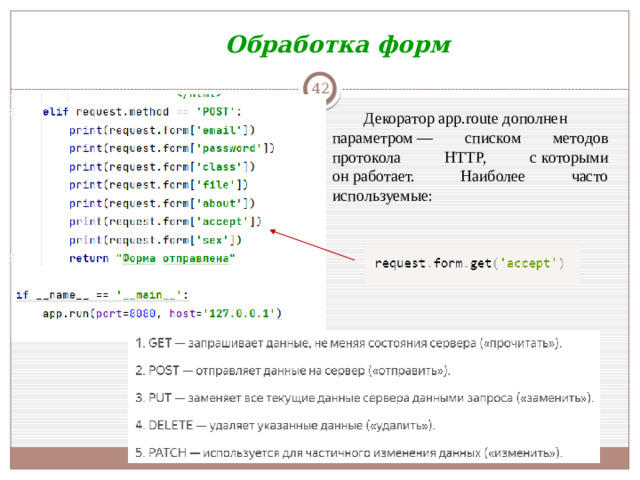The height and width of the screenshot is (480, 640).
Task: Click the snippet request.form.get('accept')
Action: [x=469, y=263]
